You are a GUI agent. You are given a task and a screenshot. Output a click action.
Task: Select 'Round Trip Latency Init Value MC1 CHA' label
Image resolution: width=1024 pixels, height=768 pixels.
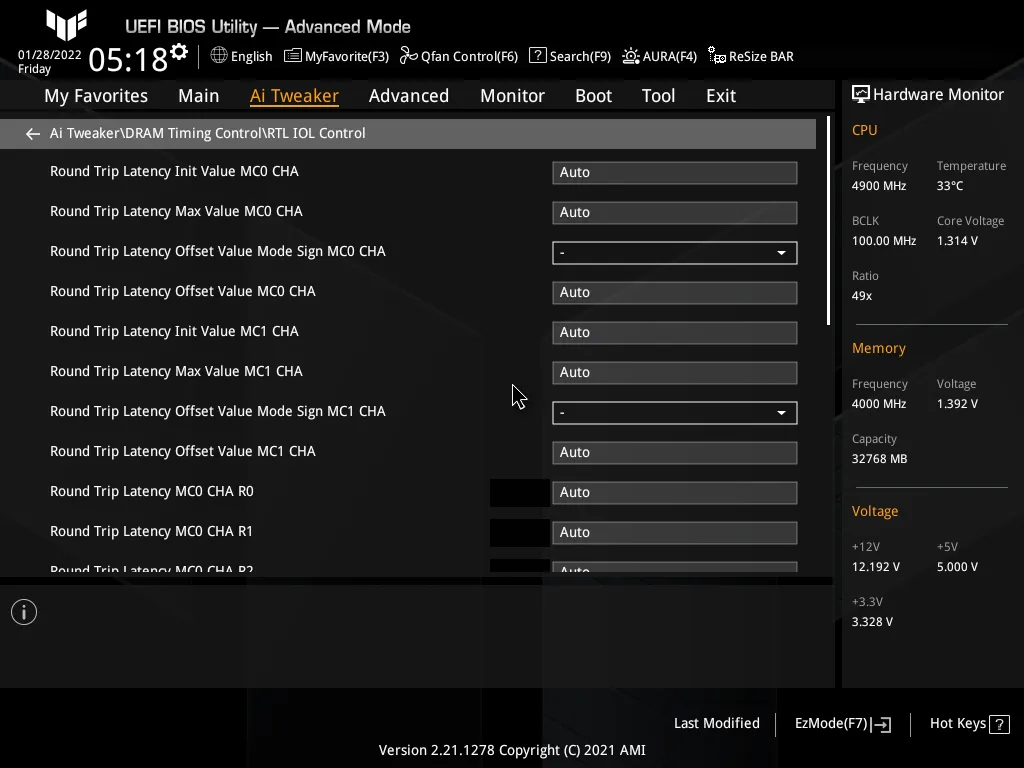(174, 332)
